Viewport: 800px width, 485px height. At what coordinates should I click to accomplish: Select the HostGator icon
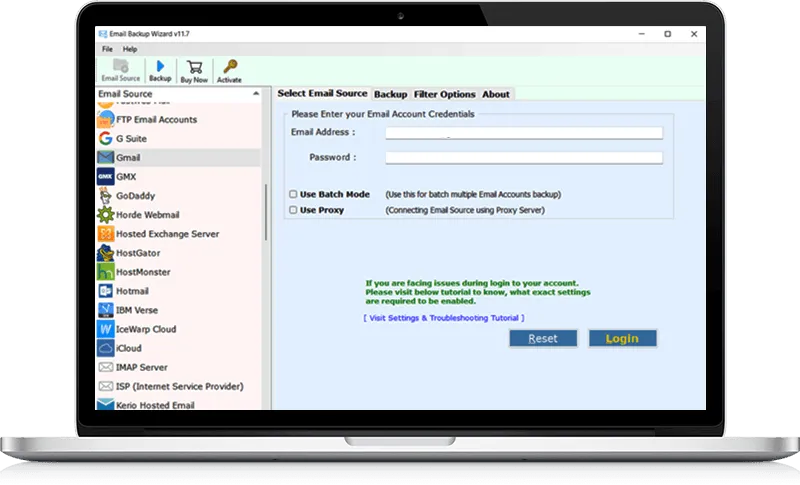(x=106, y=253)
